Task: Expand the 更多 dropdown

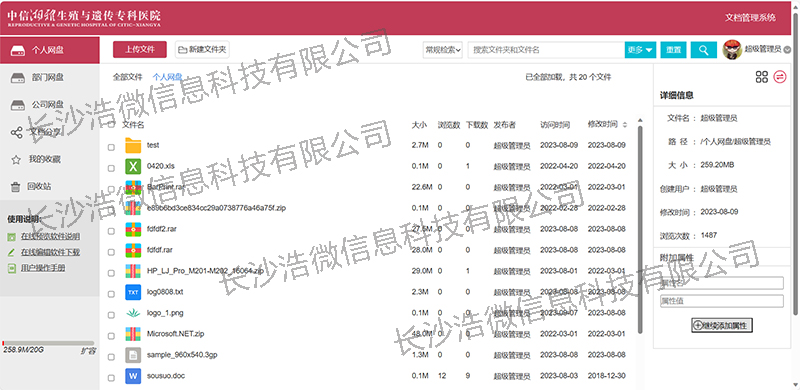Action: pyautogui.click(x=640, y=50)
